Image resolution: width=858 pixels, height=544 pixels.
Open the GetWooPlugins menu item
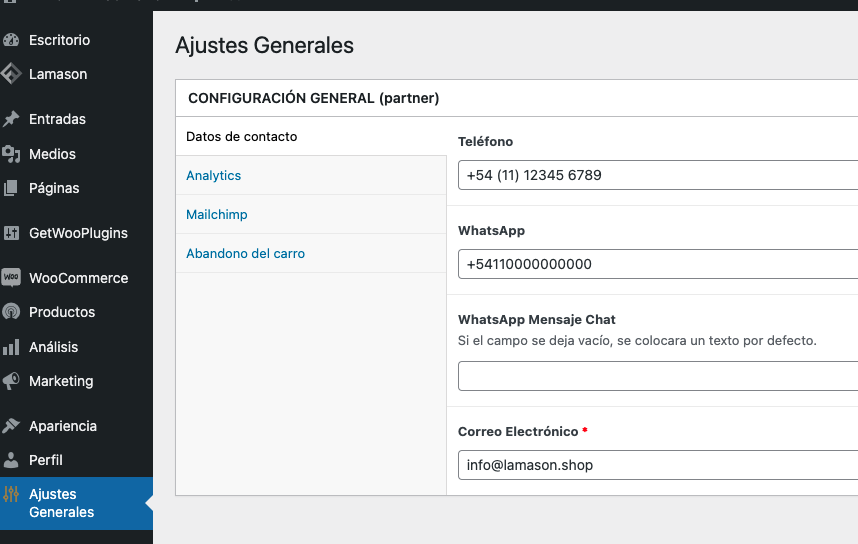[78, 233]
